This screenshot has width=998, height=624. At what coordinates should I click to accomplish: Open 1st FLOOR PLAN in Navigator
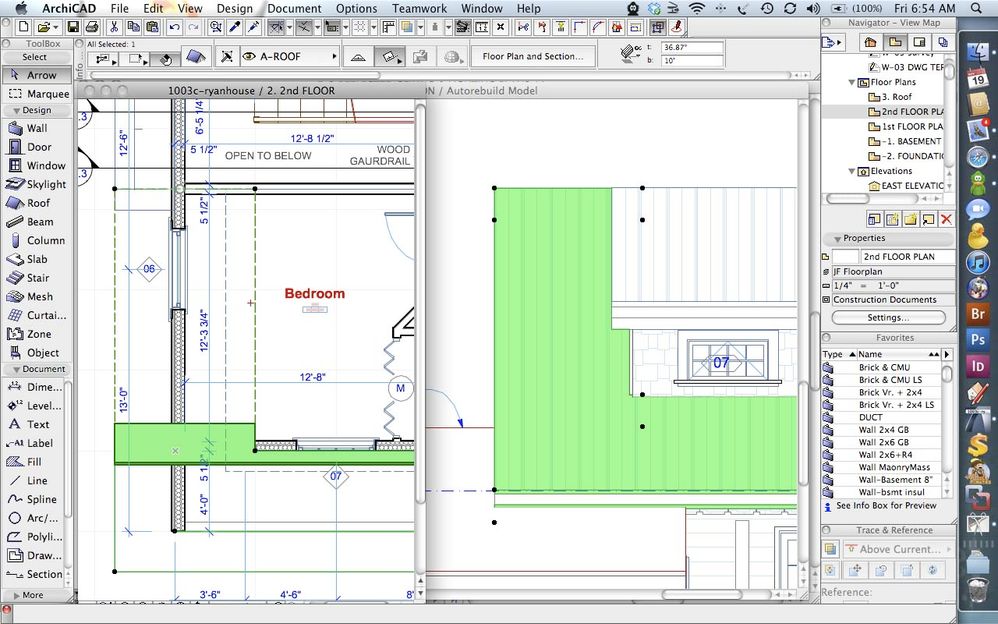910,127
